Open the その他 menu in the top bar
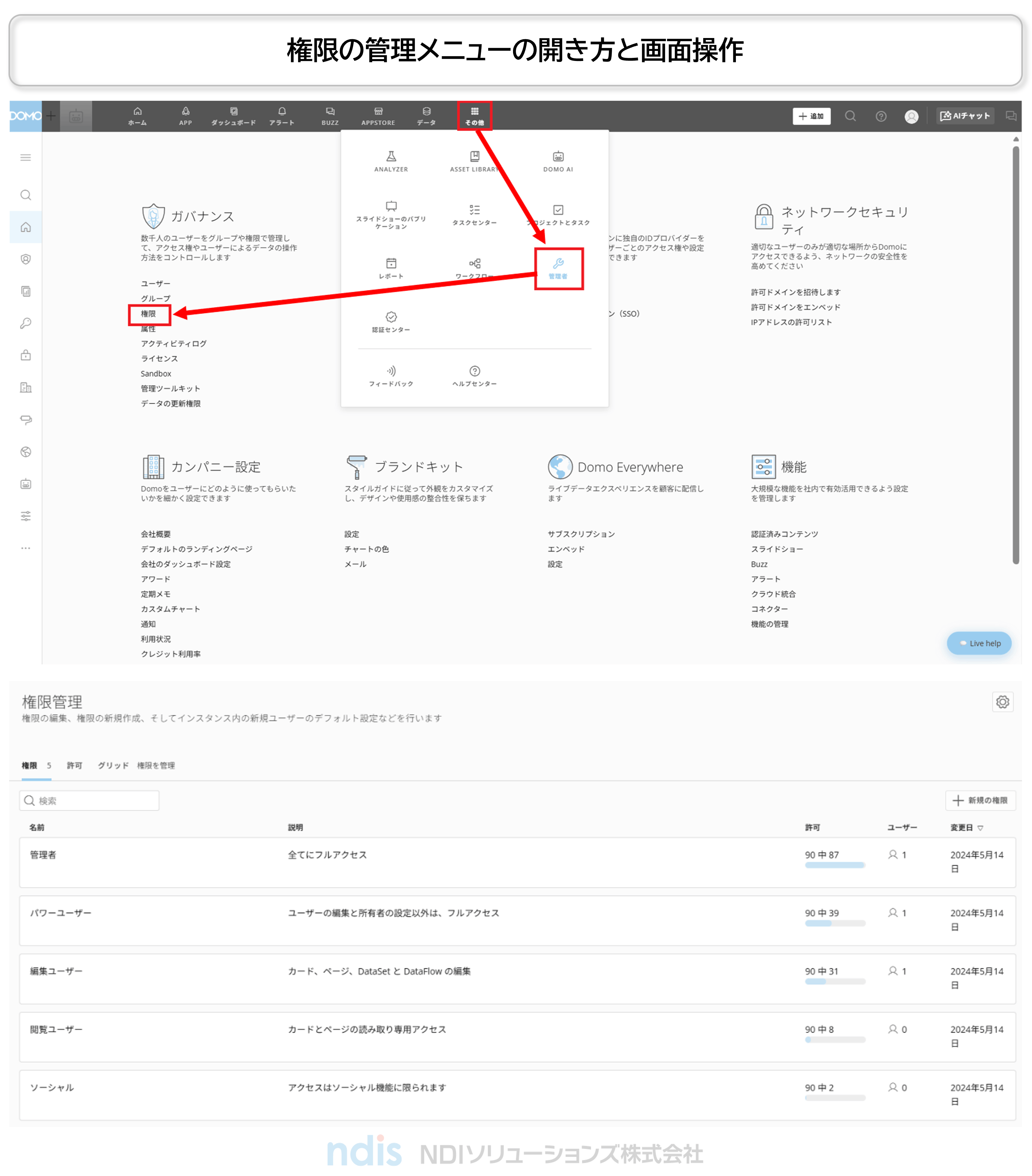1032x1176 pixels. (x=474, y=116)
